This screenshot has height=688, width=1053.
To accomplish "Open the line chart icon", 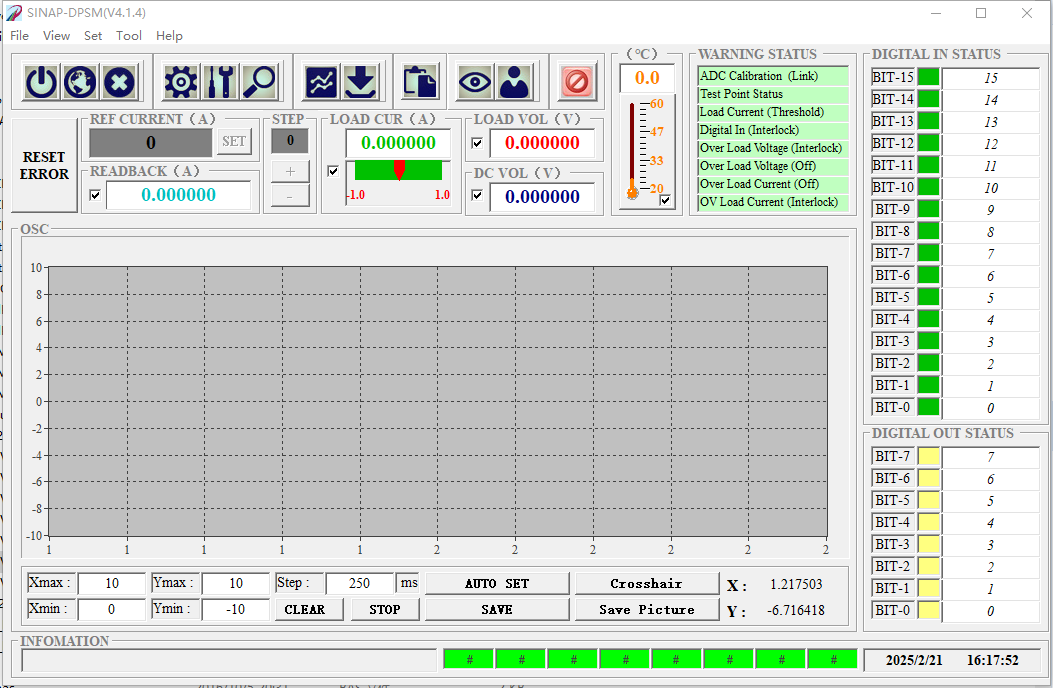I will [322, 81].
